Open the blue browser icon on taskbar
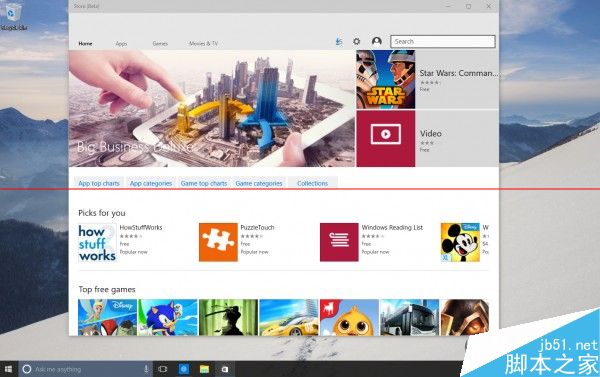This screenshot has height=377, width=600. tap(184, 369)
